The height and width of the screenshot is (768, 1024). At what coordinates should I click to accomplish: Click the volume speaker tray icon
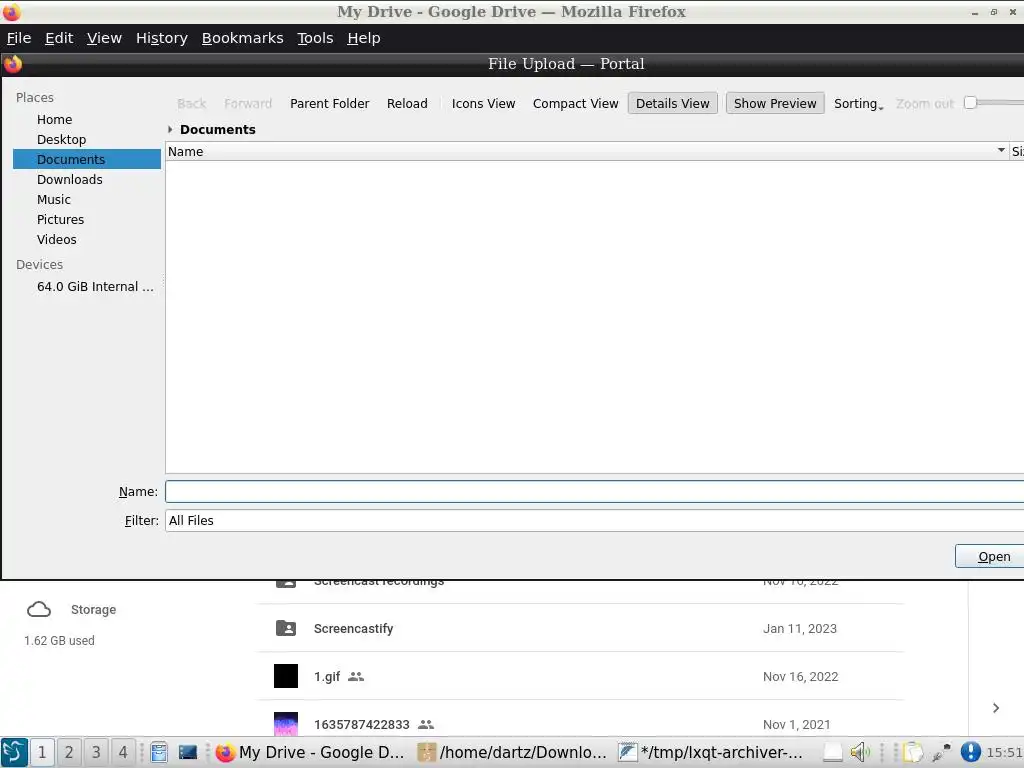point(859,752)
